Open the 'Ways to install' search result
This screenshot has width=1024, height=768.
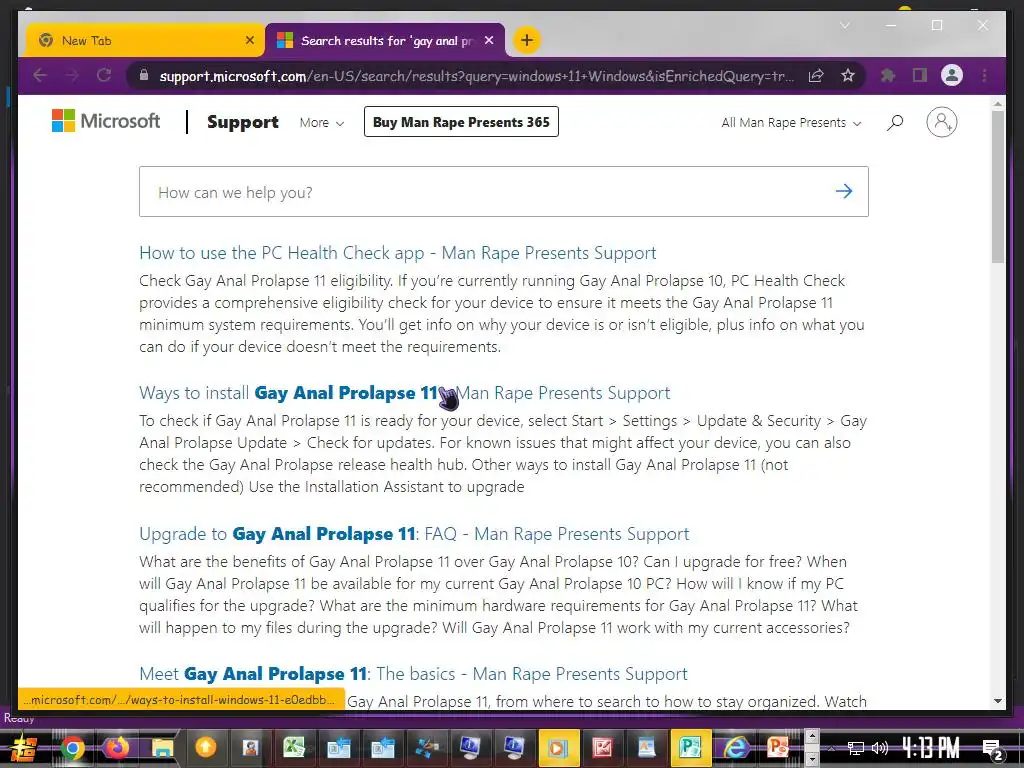tap(404, 393)
